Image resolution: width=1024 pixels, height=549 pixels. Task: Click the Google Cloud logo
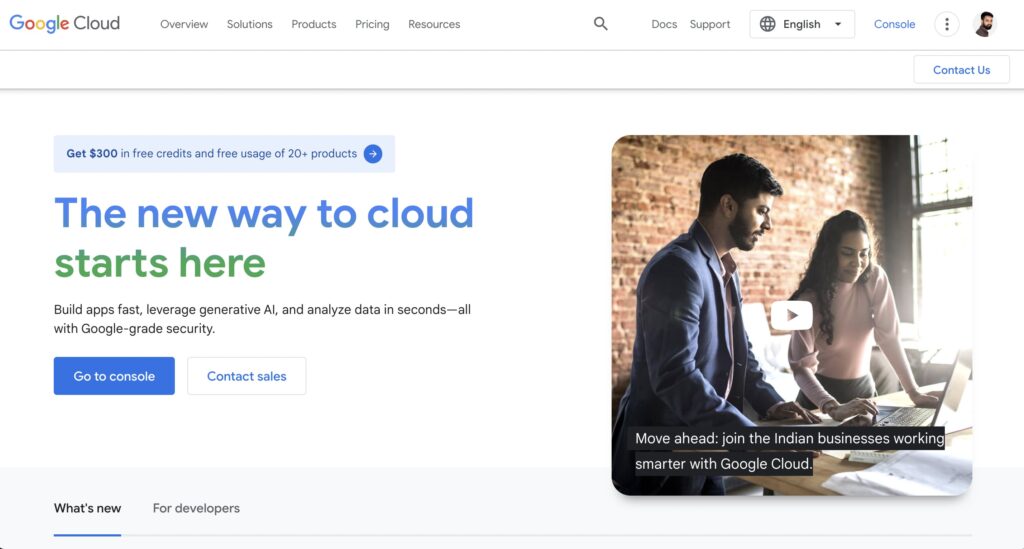point(65,24)
